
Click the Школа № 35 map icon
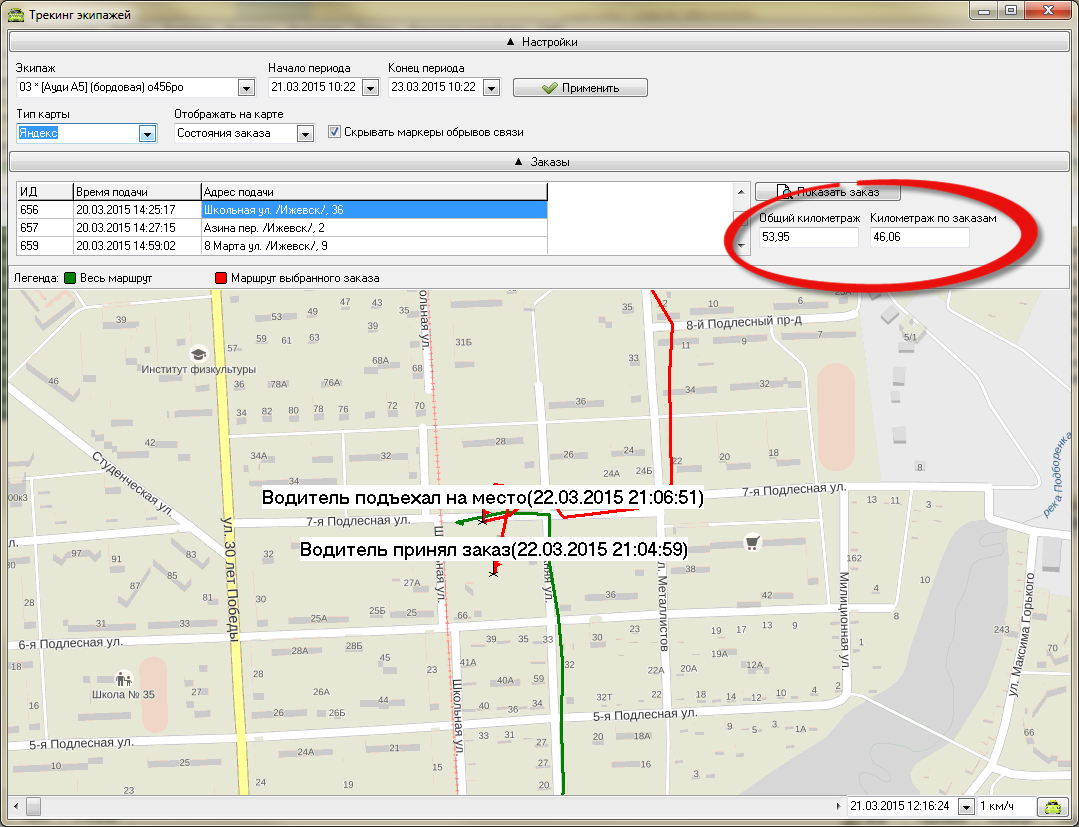[124, 678]
